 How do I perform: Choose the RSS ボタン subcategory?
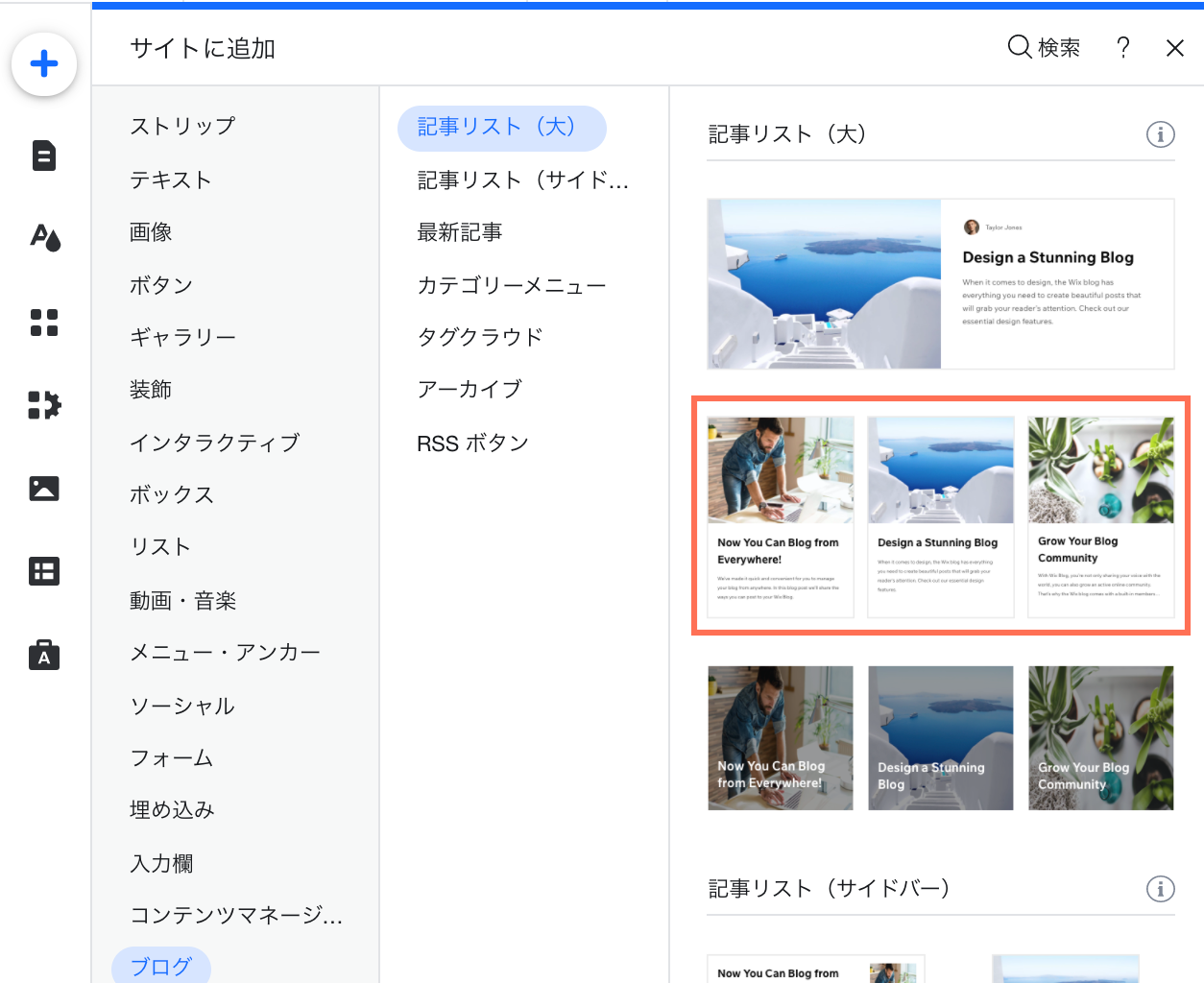pos(472,443)
